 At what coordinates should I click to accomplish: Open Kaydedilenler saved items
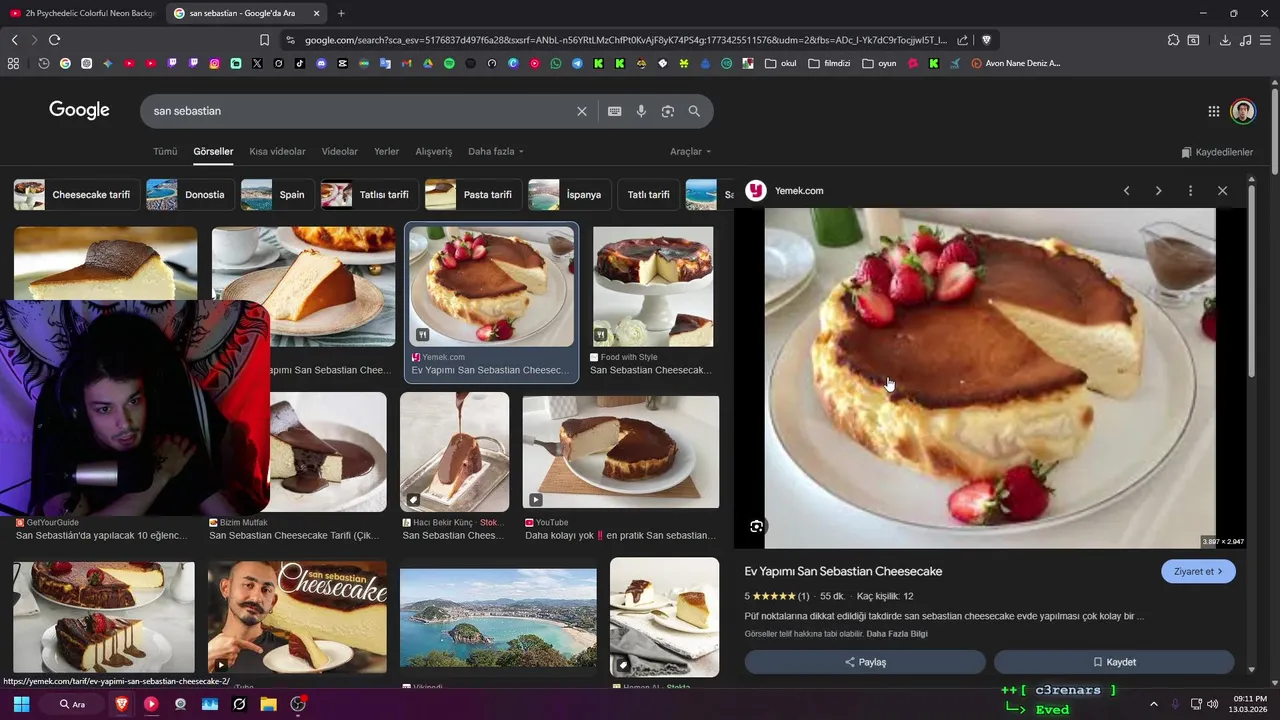tap(1217, 152)
